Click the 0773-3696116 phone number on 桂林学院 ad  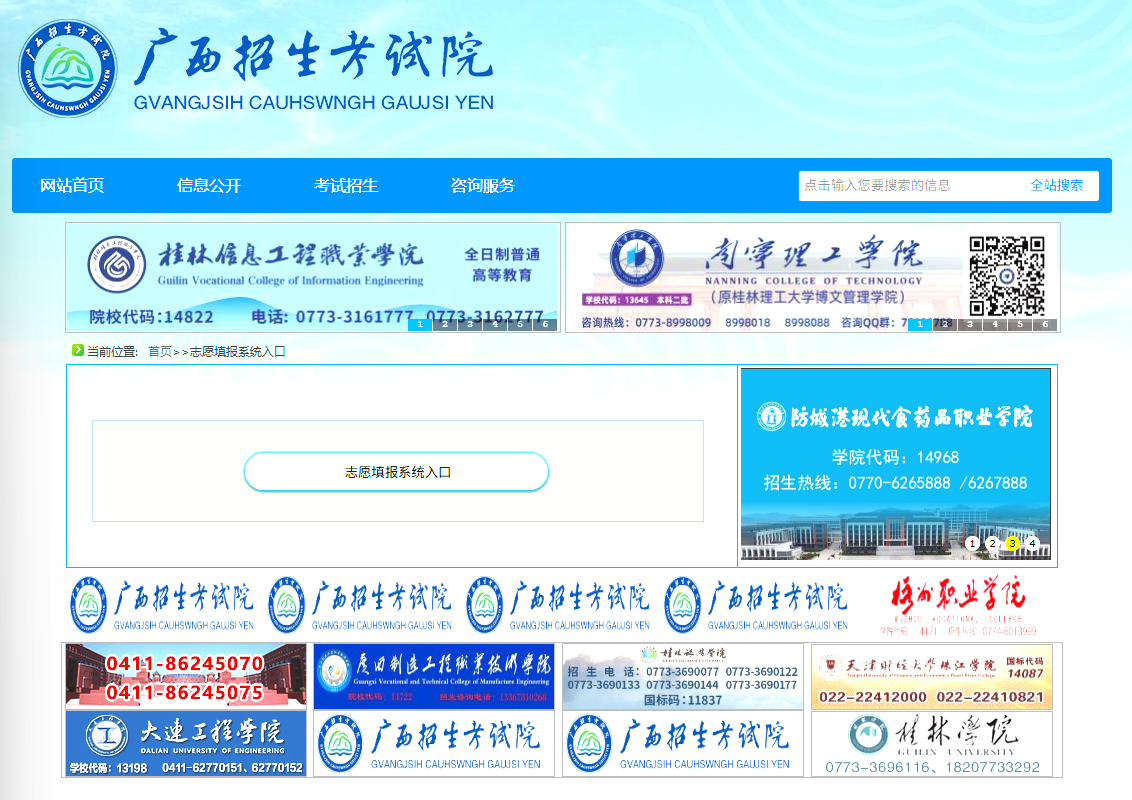point(877,767)
